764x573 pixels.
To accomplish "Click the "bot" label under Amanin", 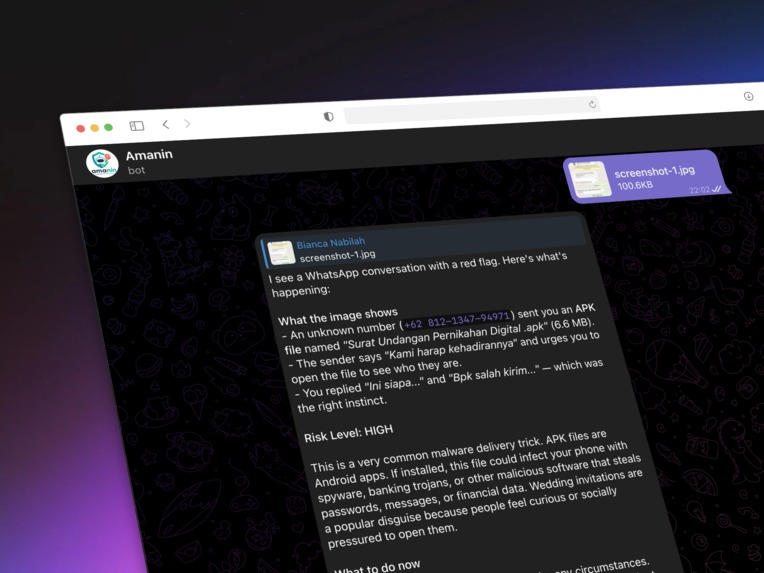I will tap(136, 170).
